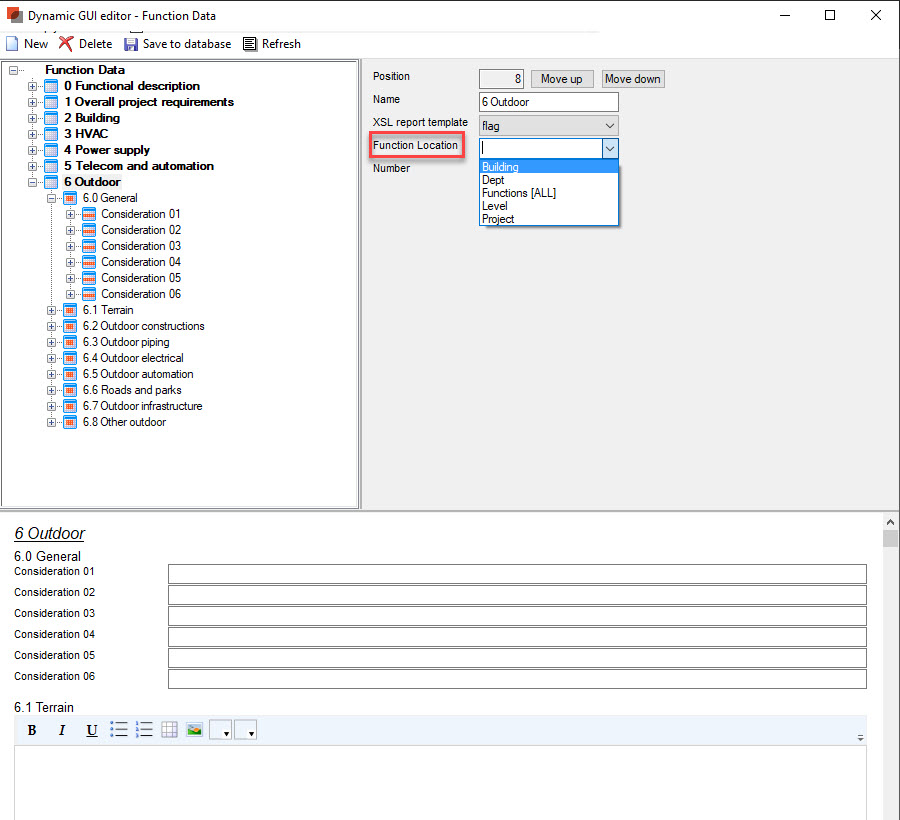Click the red Delete X icon
900x820 pixels.
click(x=66, y=44)
